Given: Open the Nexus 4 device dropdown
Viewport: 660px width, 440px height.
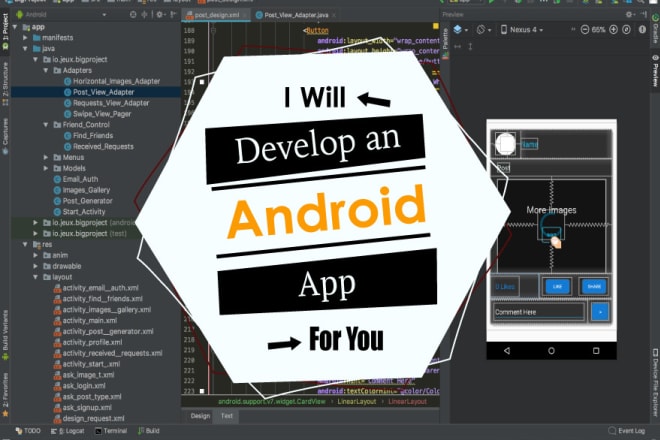Looking at the screenshot, I should (522, 30).
